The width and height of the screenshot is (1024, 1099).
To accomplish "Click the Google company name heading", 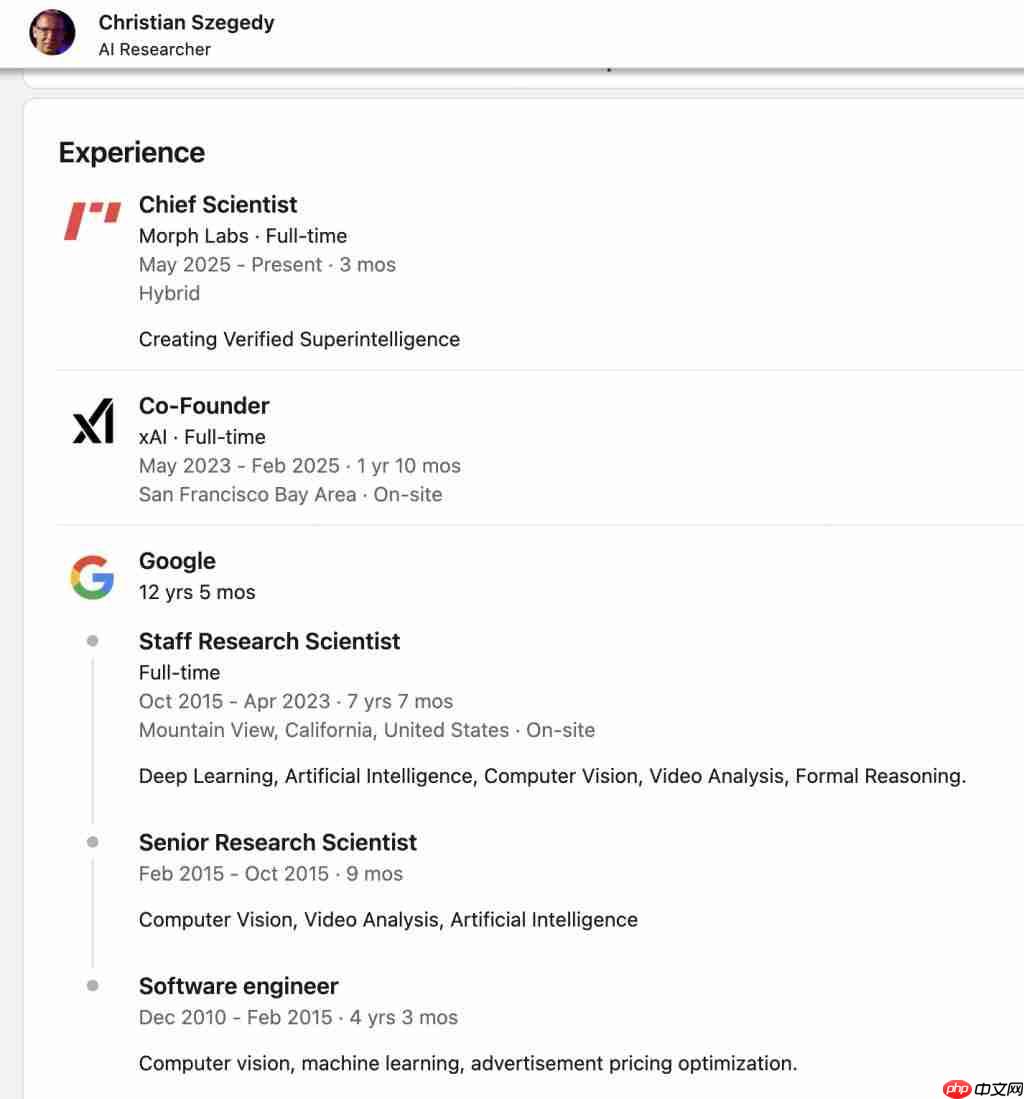I will click(x=177, y=561).
